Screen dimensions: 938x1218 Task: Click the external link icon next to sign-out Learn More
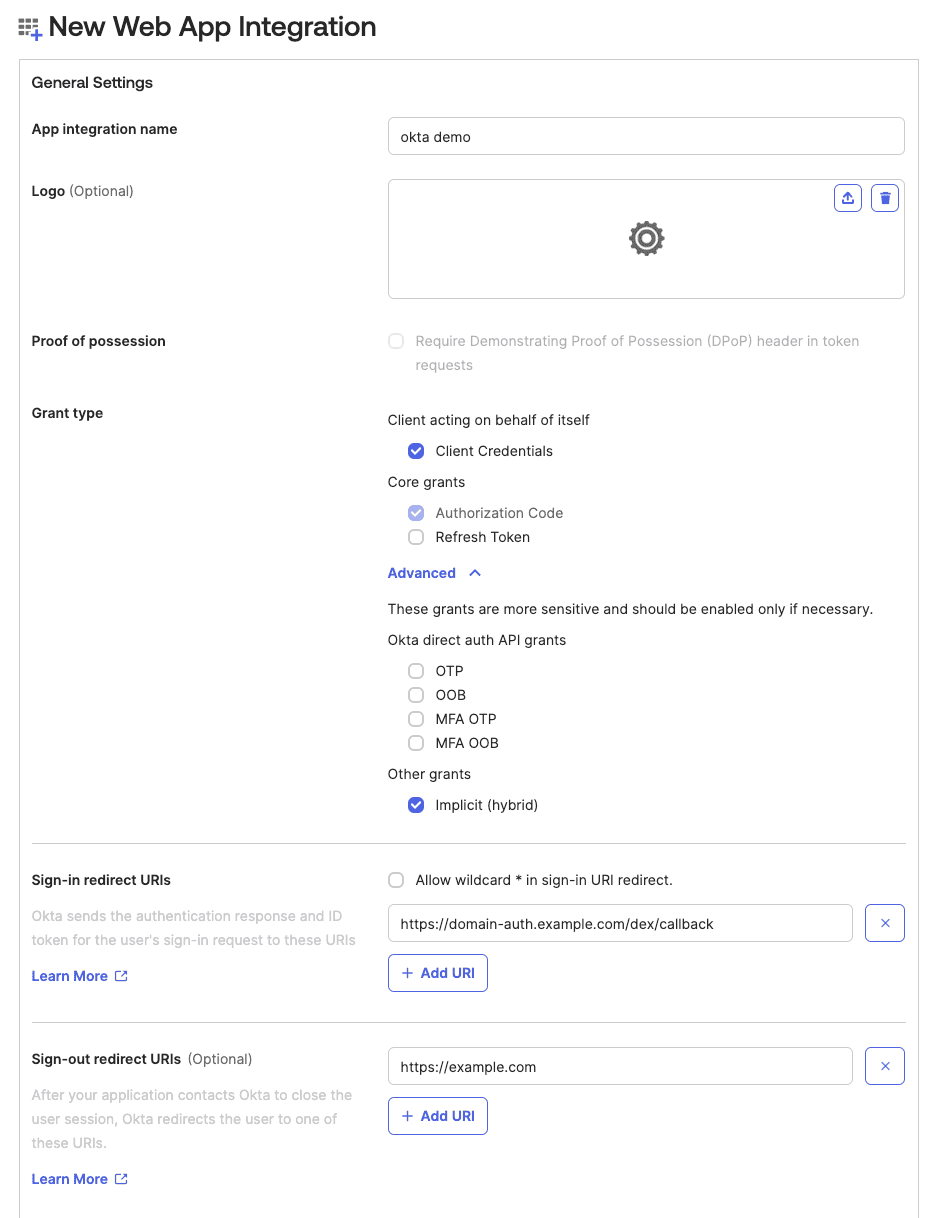(x=120, y=1178)
